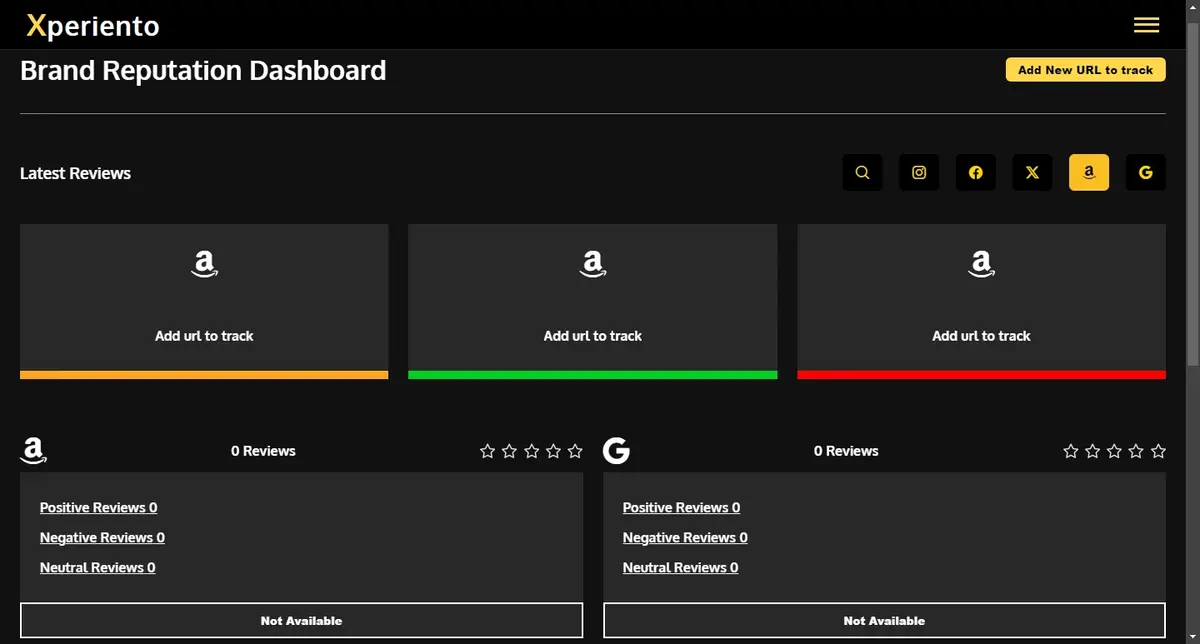This screenshot has height=644, width=1200.
Task: Click the Xperiento logo
Action: coord(92,26)
